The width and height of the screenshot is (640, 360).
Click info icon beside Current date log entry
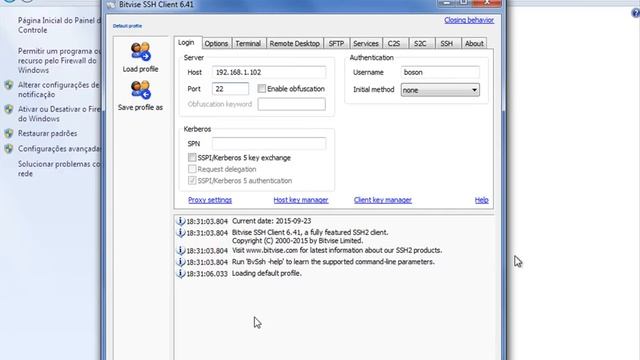pyautogui.click(x=180, y=221)
